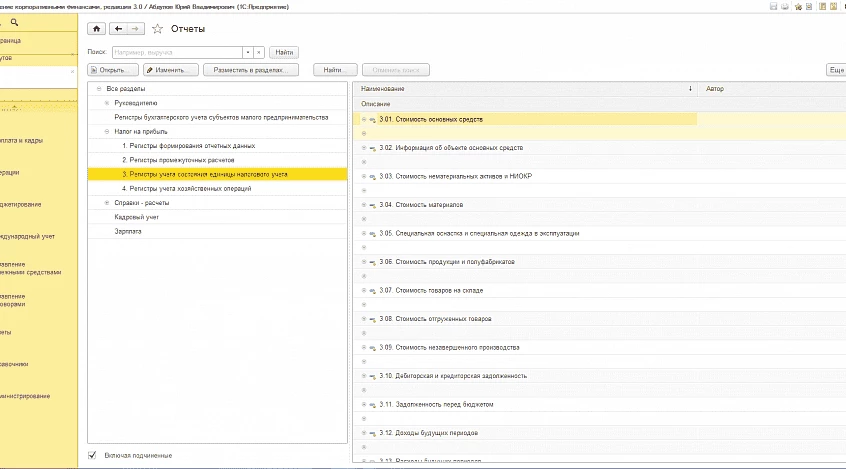This screenshot has width=846, height=469.
Task: Clear the search field with the x
Action: click(x=259, y=52)
